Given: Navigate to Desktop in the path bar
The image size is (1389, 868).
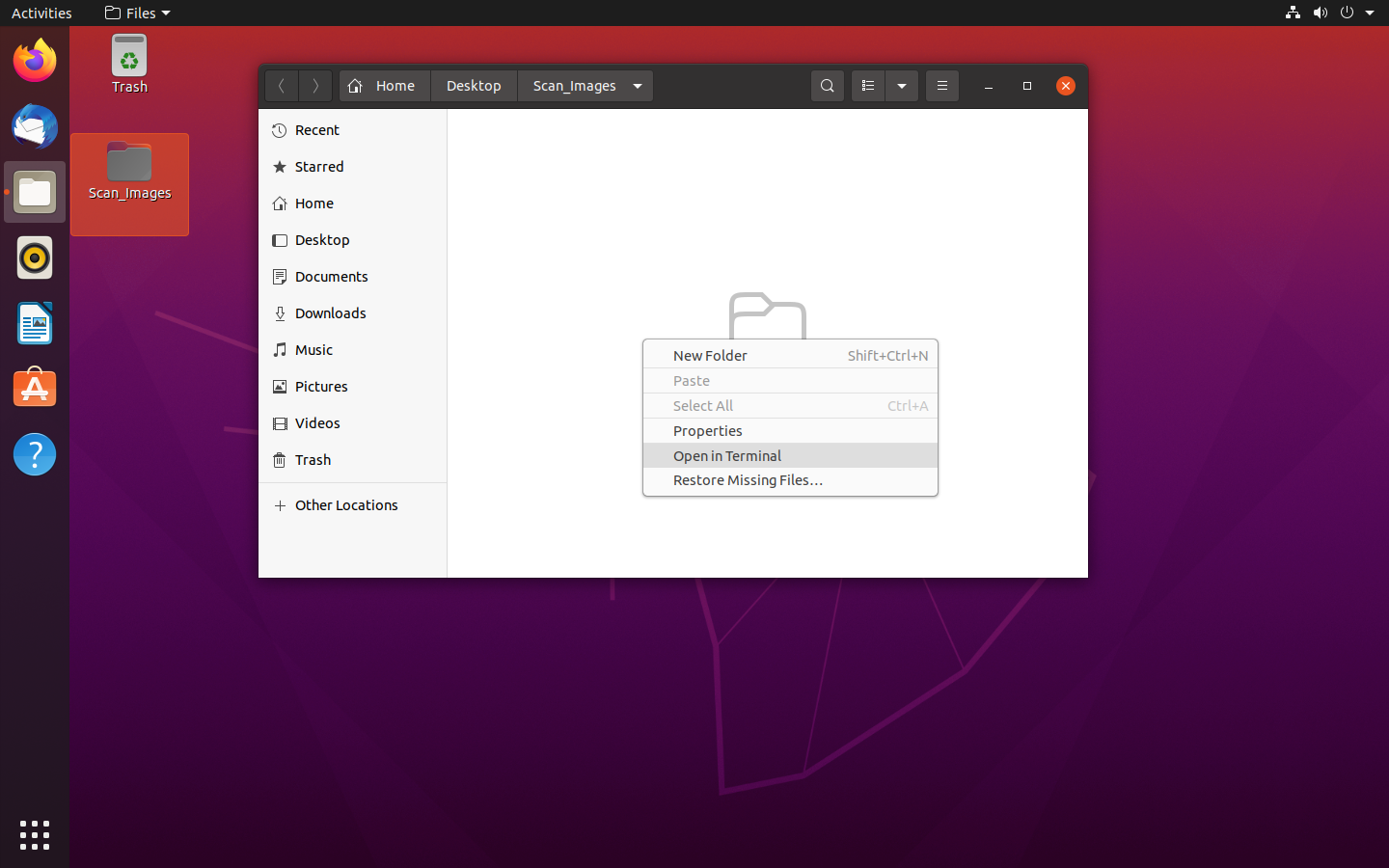Looking at the screenshot, I should [474, 86].
